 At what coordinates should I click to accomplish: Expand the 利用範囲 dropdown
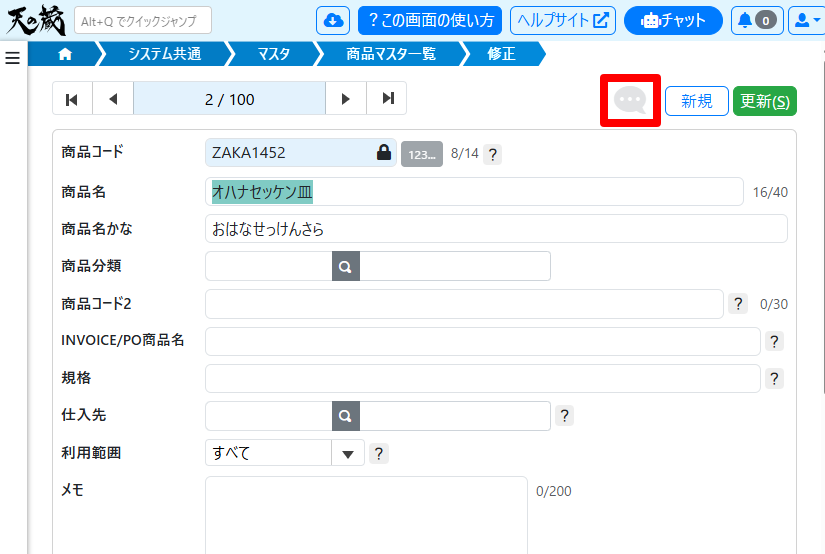[346, 454]
